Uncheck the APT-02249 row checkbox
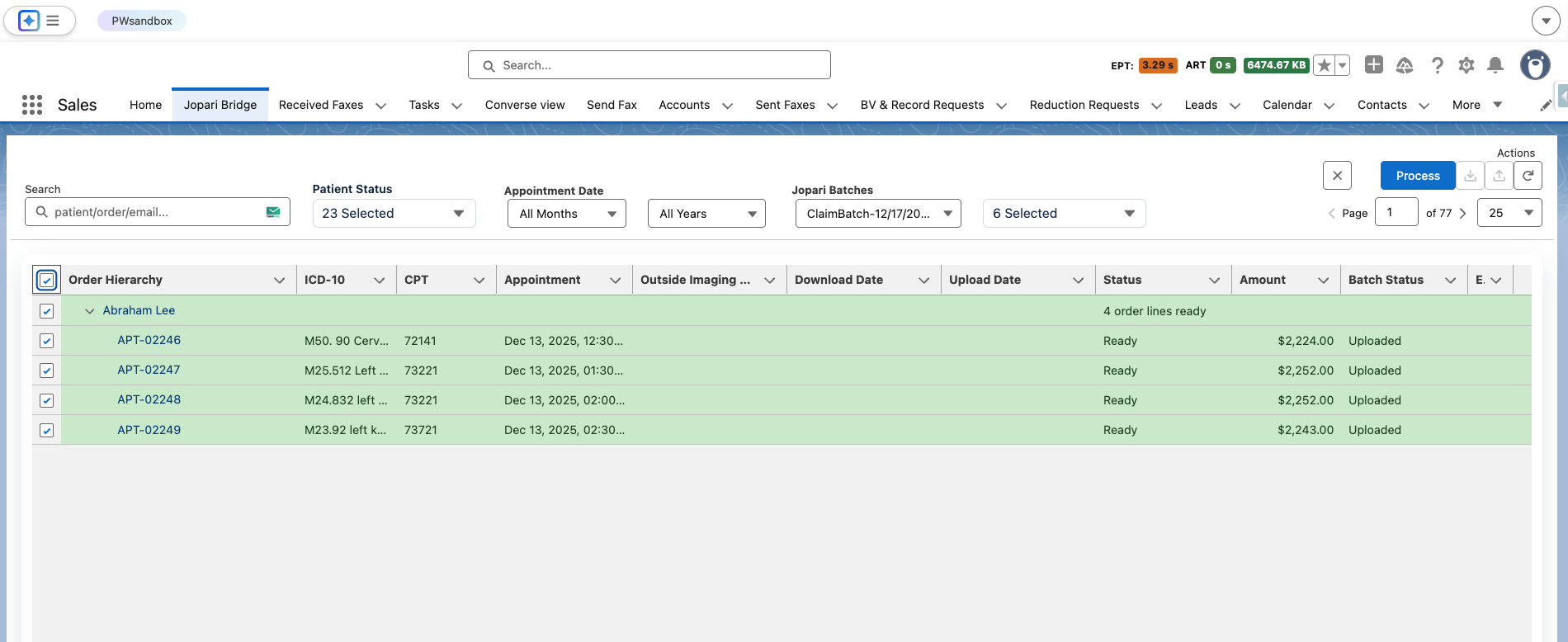Image resolution: width=1568 pixels, height=642 pixels. coord(47,430)
